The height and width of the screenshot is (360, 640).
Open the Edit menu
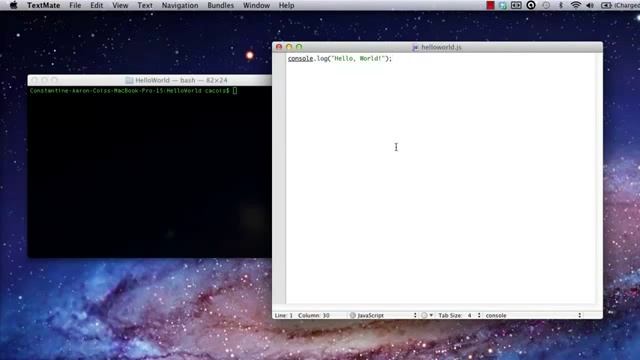[x=96, y=5]
